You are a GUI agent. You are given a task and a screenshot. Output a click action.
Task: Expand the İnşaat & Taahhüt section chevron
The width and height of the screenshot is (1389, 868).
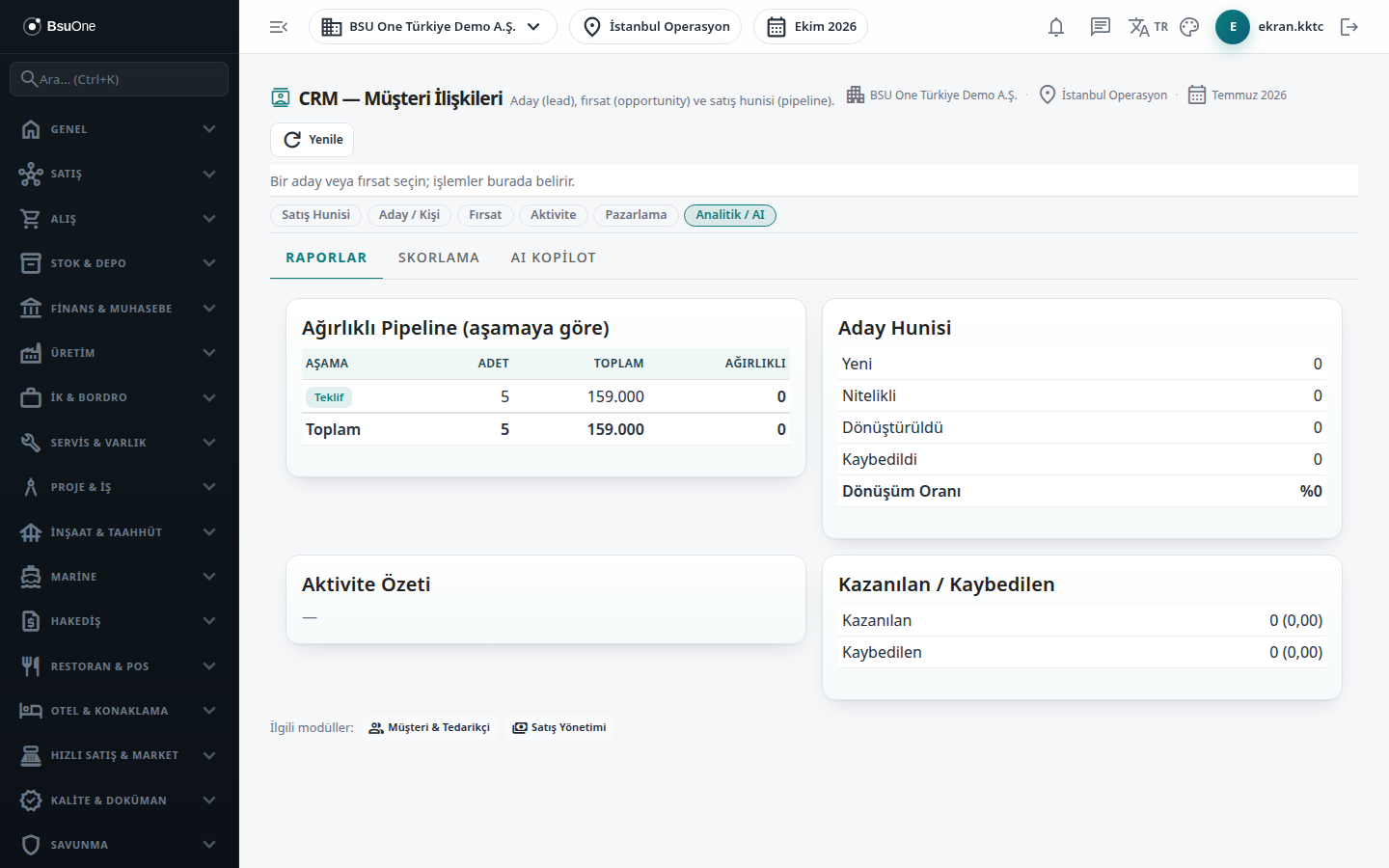pos(209,532)
